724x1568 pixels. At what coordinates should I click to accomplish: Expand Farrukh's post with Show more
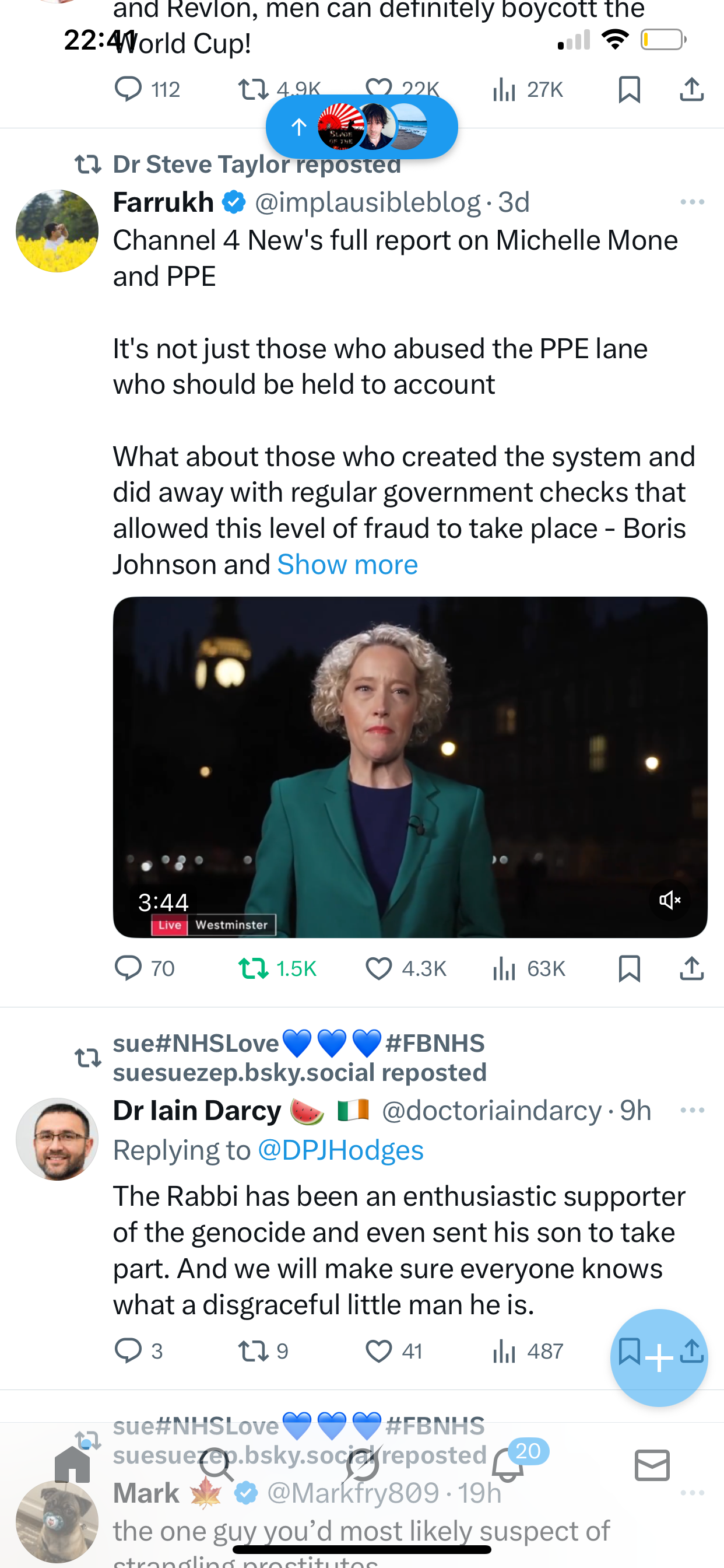(347, 564)
